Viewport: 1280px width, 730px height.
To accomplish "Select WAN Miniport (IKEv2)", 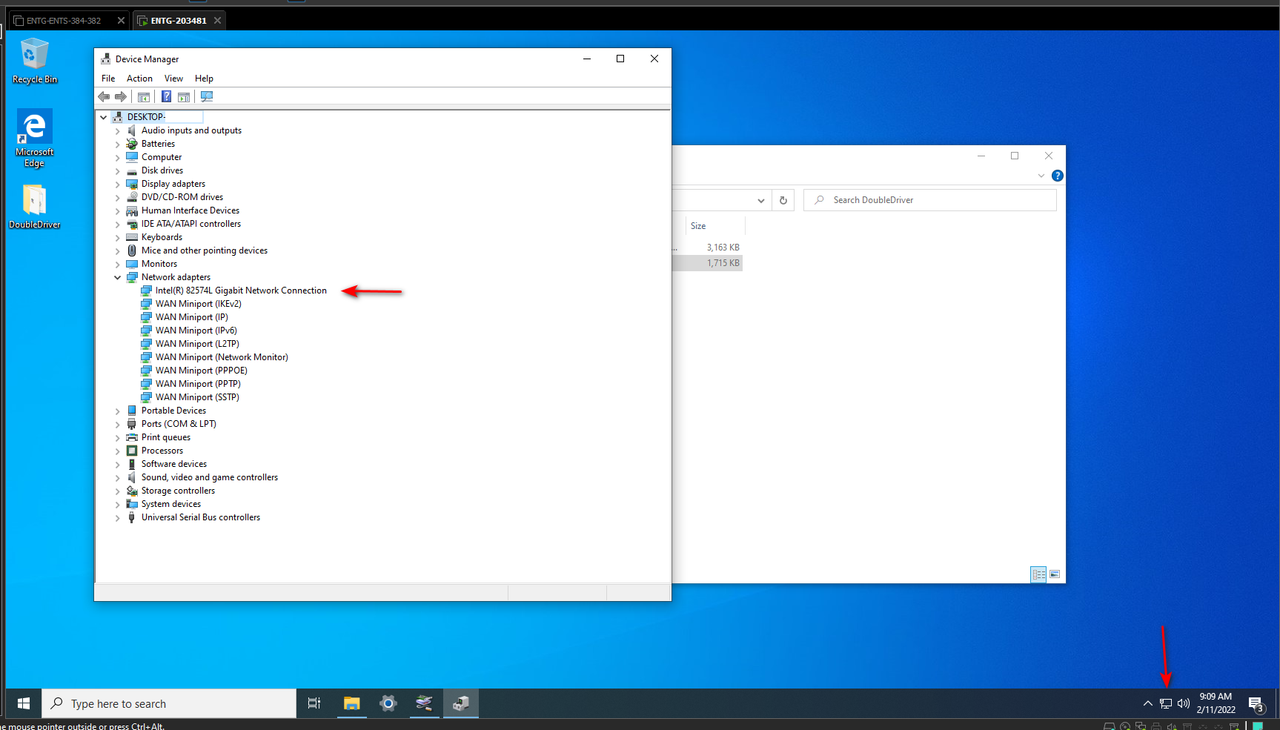I will [198, 304].
